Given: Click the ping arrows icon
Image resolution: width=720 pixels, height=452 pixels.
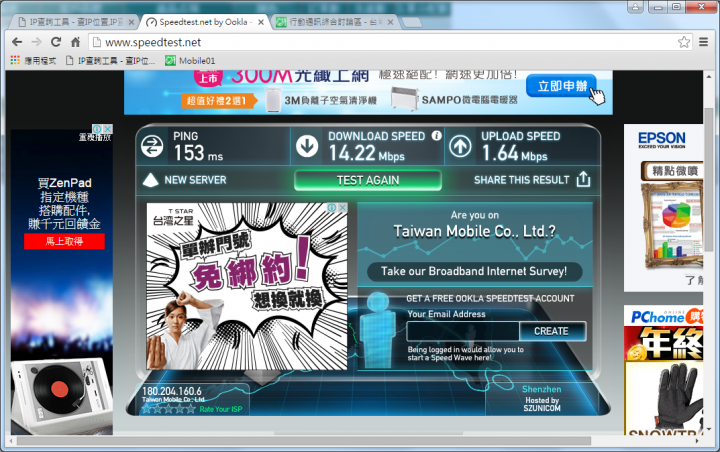Looking at the screenshot, I should click(x=152, y=147).
